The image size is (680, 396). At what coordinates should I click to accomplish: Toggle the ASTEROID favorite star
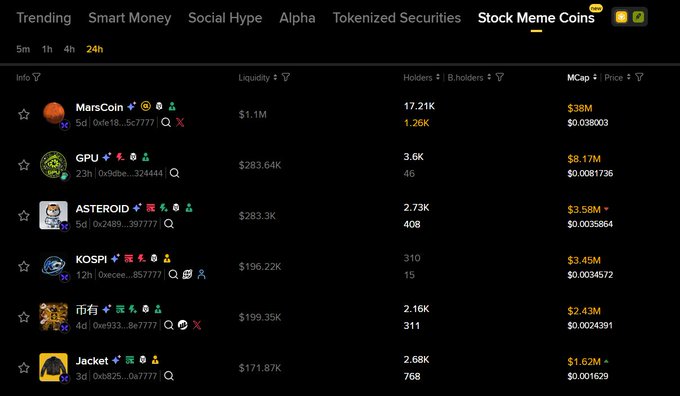24,216
